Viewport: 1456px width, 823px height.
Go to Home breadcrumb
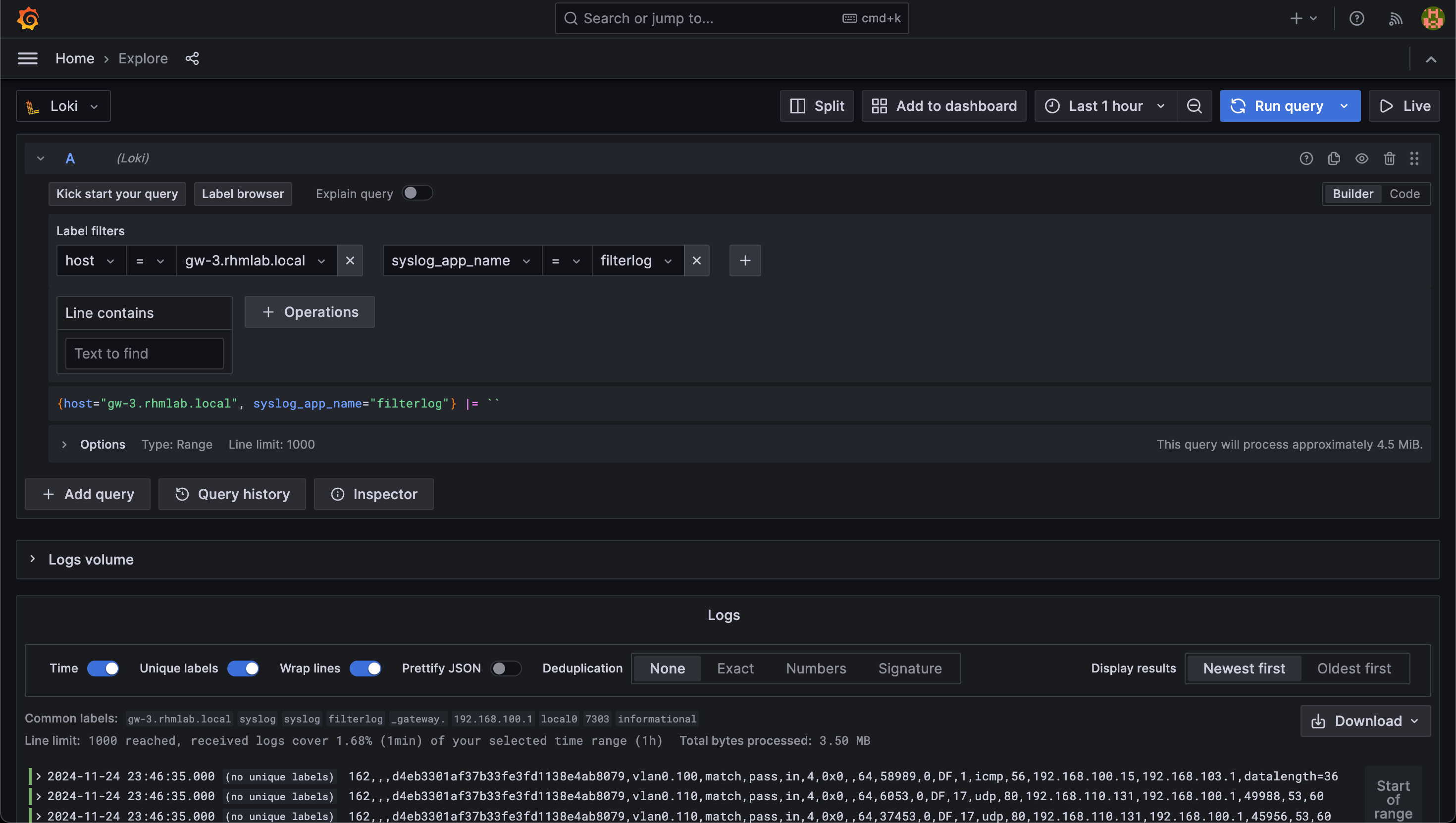(75, 58)
